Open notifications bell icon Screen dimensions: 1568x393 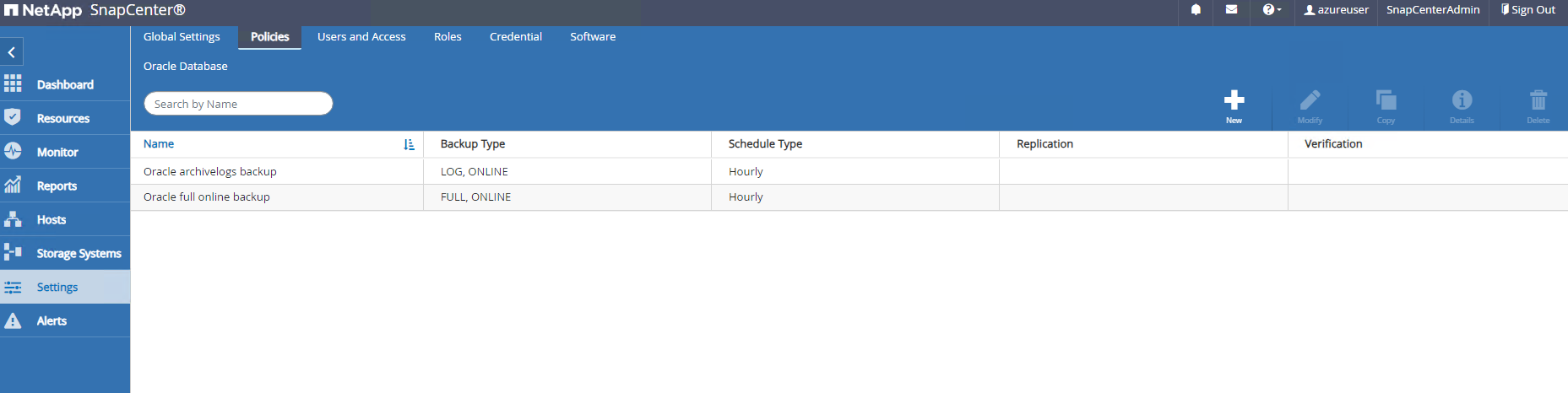point(1196,10)
